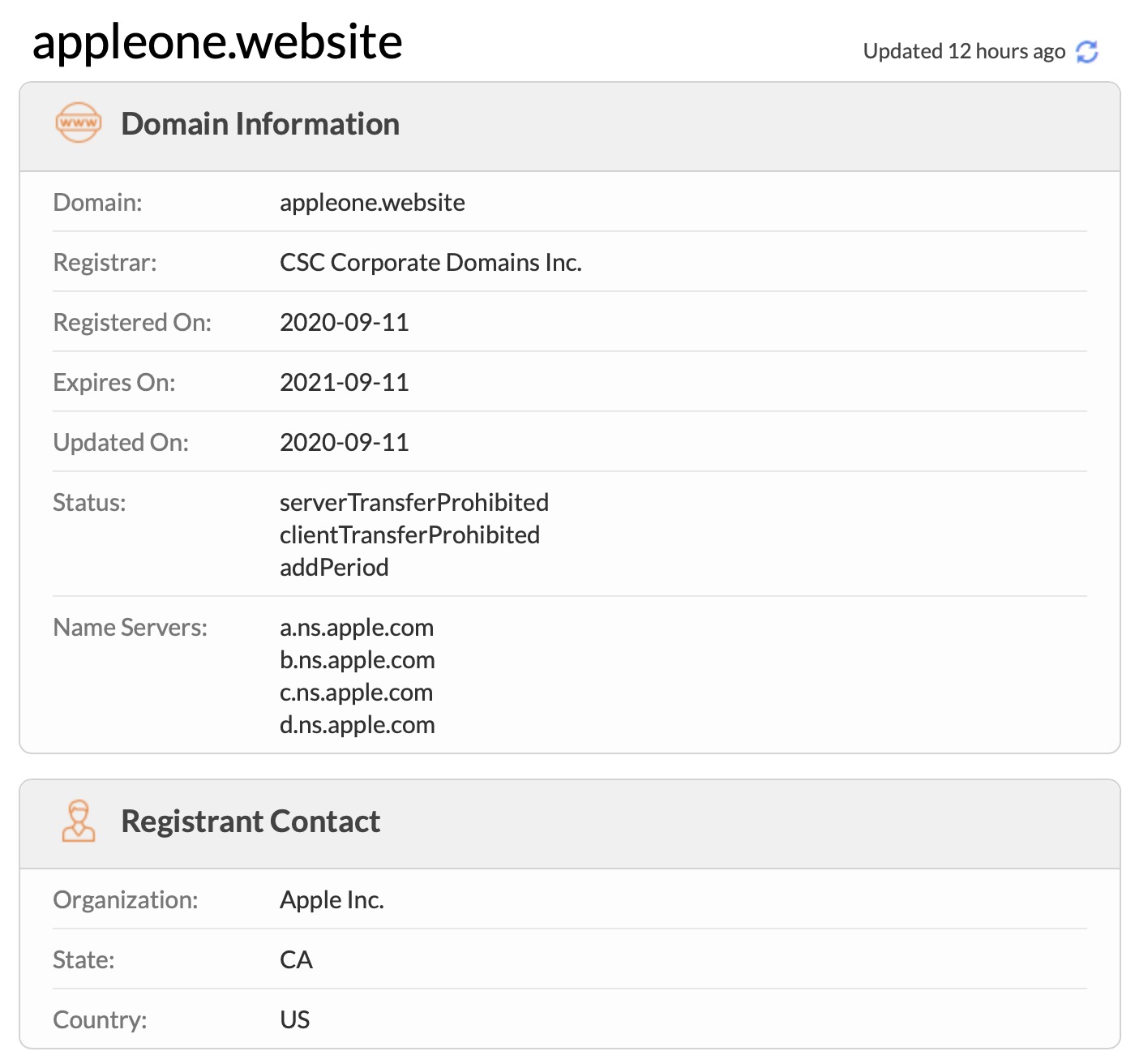Click the serverTransferProhibited status
The height and width of the screenshot is (1064, 1135).
pos(414,502)
